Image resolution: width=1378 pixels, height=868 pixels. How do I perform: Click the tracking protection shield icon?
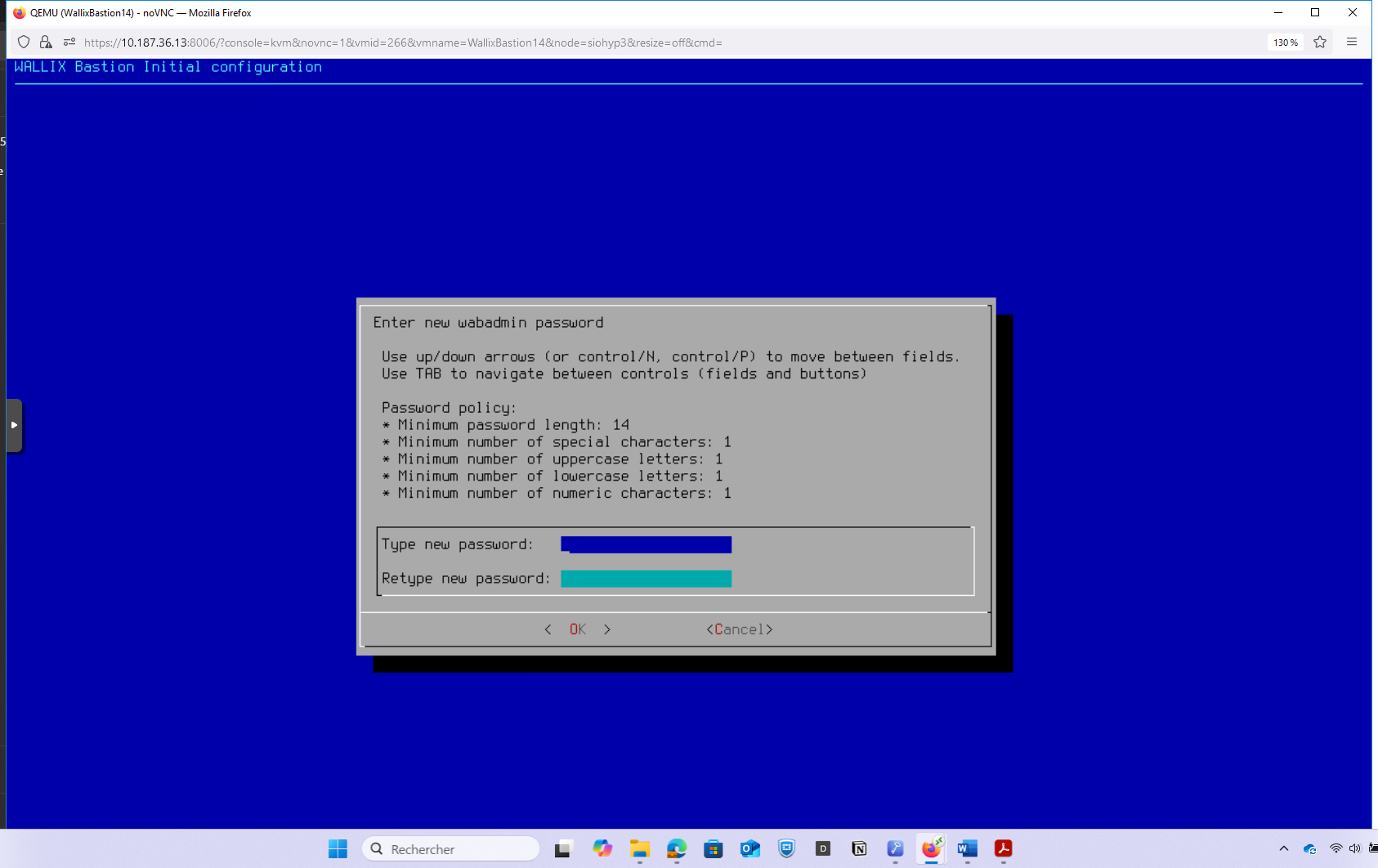coord(24,43)
